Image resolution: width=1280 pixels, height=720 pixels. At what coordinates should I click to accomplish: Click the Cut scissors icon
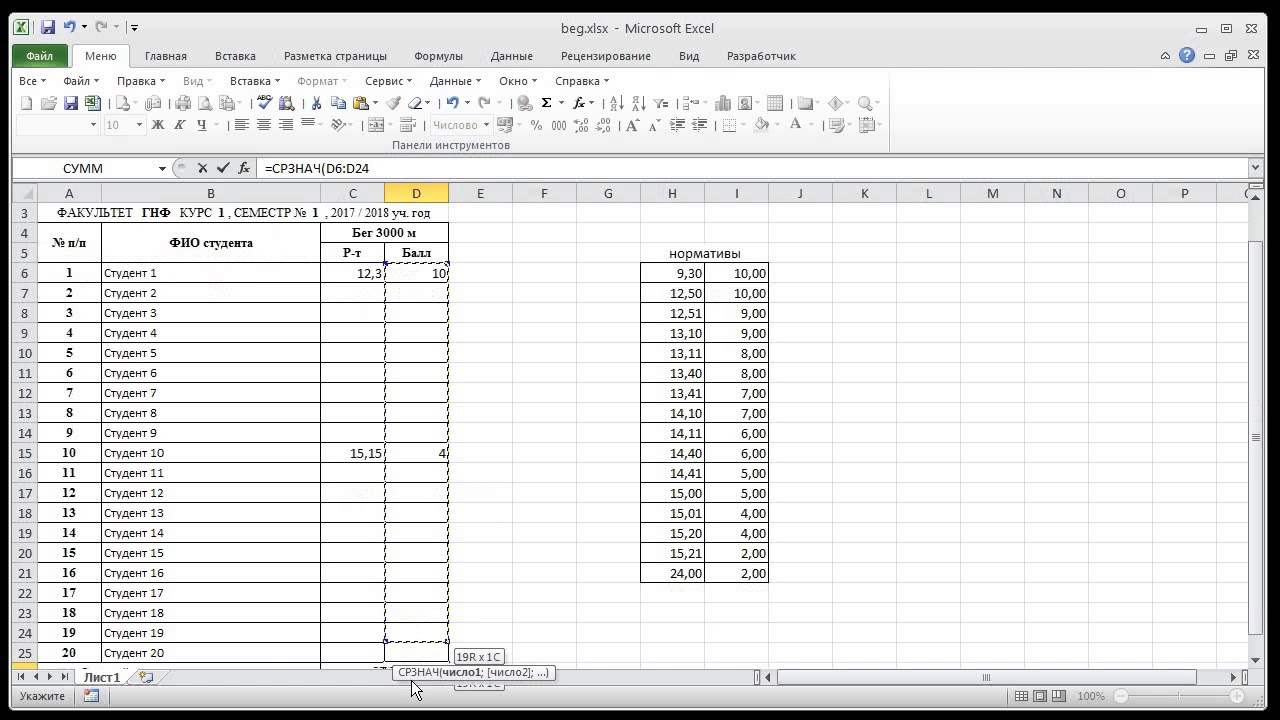tap(316, 103)
